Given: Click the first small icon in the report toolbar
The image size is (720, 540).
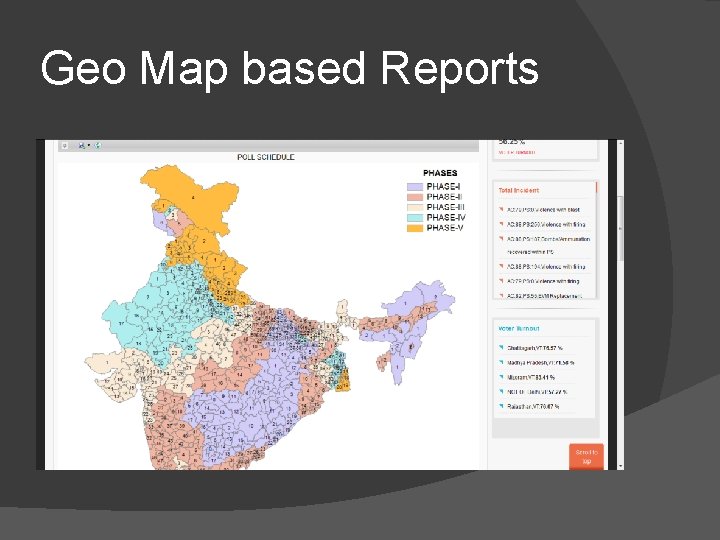Looking at the screenshot, I should [65, 146].
